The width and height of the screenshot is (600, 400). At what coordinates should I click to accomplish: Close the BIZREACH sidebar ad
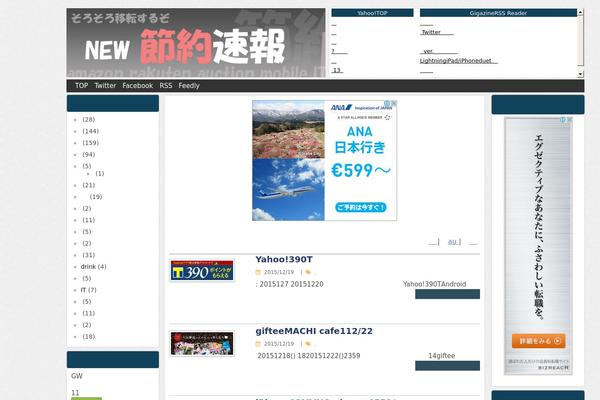point(569,120)
